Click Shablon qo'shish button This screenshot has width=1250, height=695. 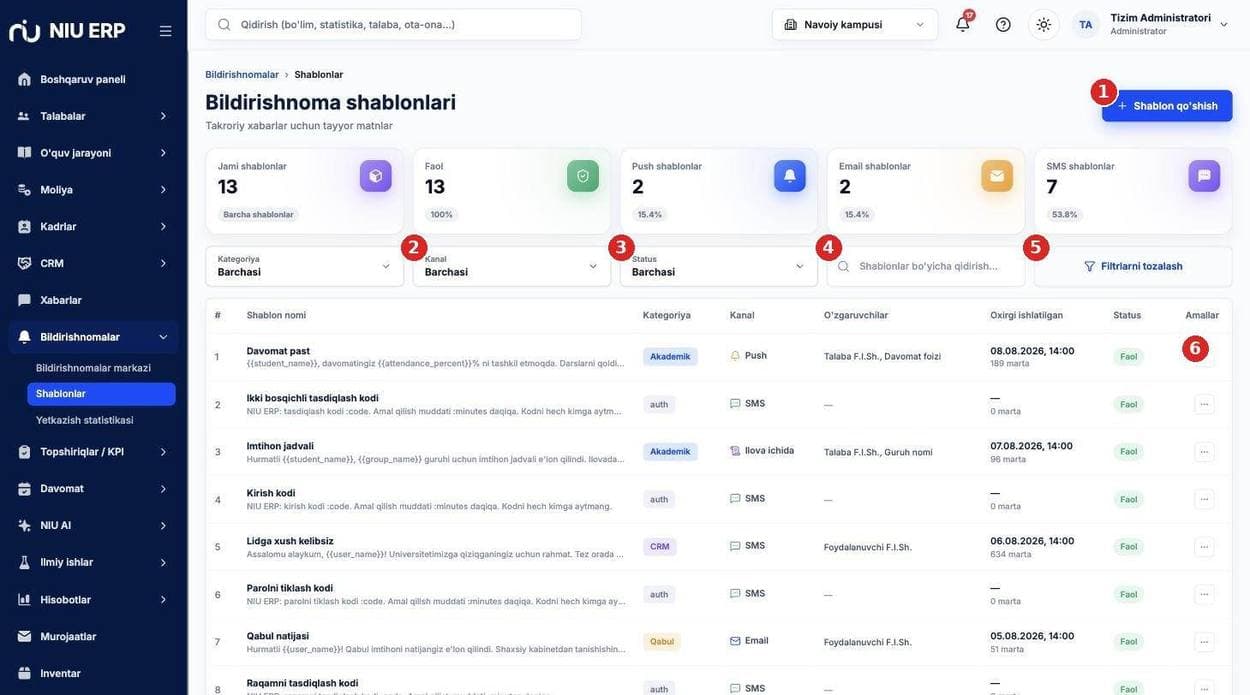click(x=1167, y=106)
